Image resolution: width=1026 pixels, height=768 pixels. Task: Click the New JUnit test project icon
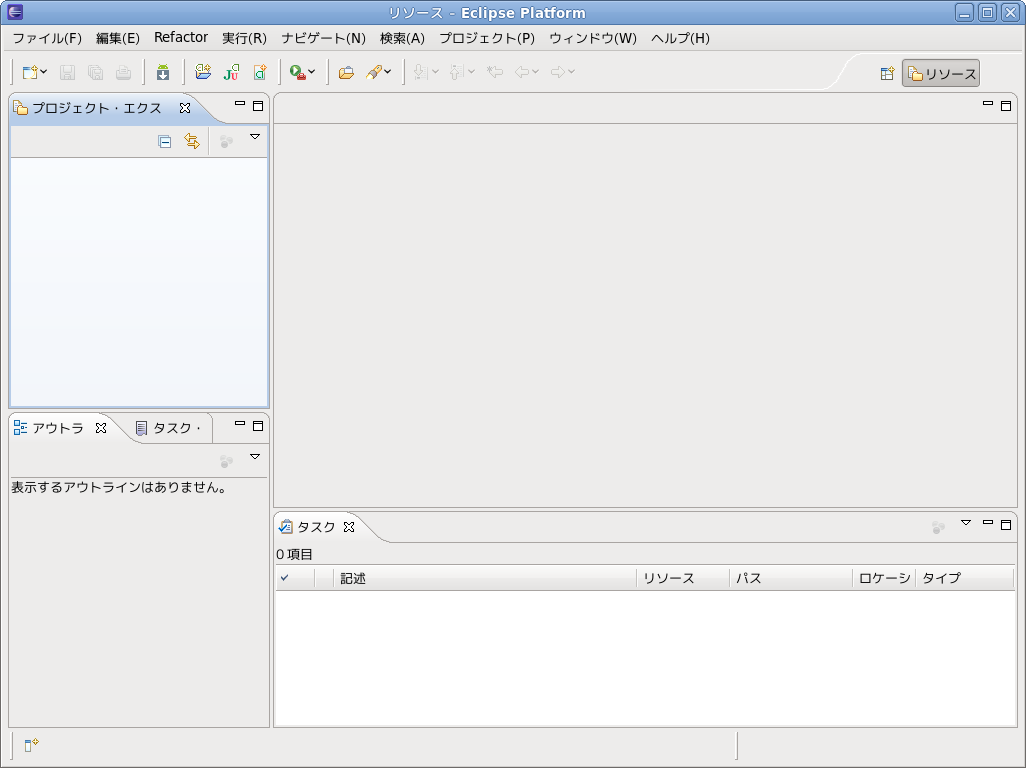click(x=232, y=72)
